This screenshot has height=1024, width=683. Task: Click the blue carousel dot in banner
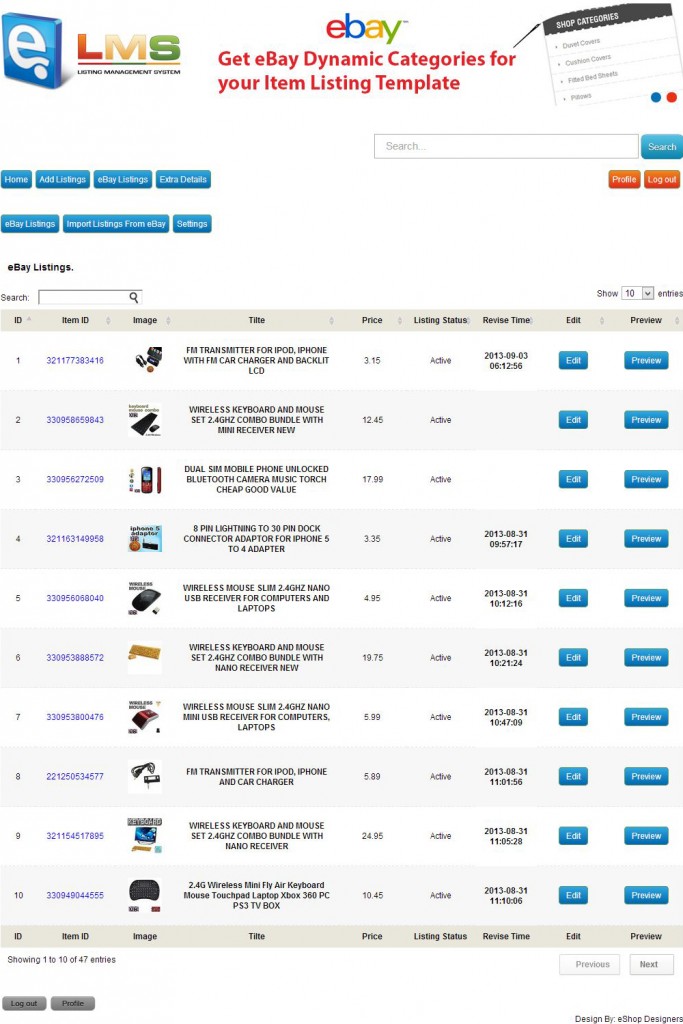(656, 97)
